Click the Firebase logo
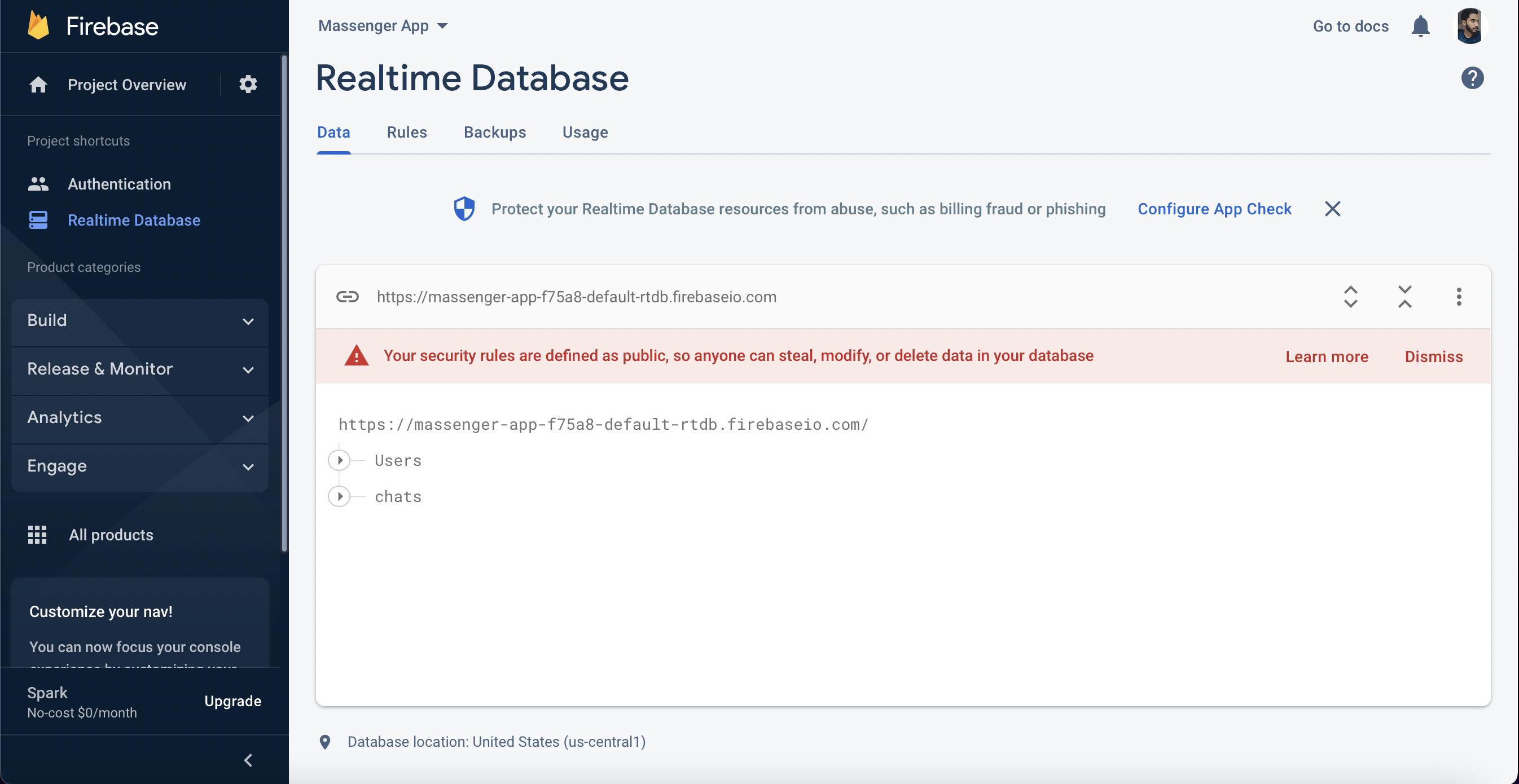The width and height of the screenshot is (1519, 784). click(93, 26)
